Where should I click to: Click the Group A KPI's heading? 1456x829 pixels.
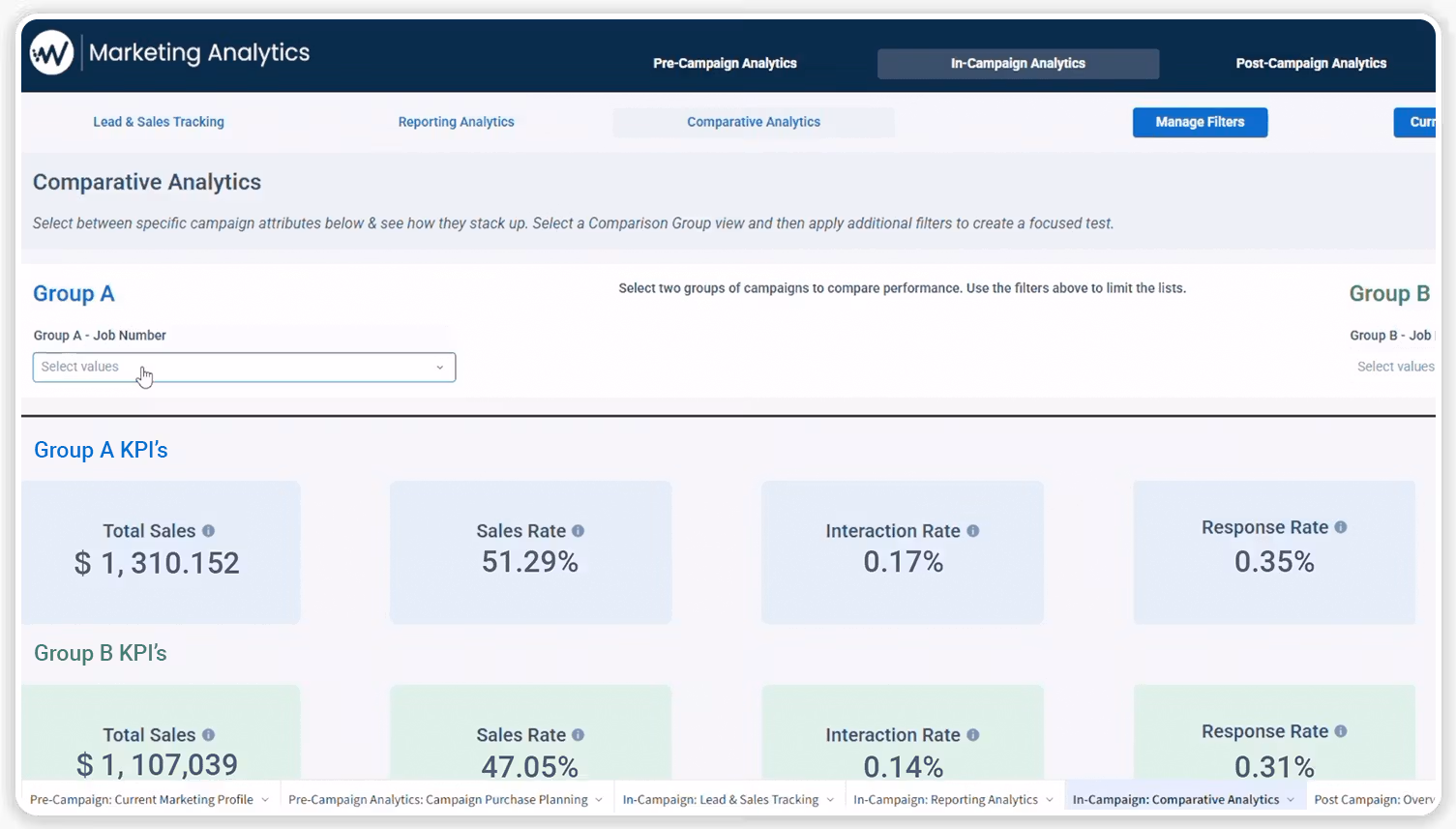pyautogui.click(x=101, y=450)
